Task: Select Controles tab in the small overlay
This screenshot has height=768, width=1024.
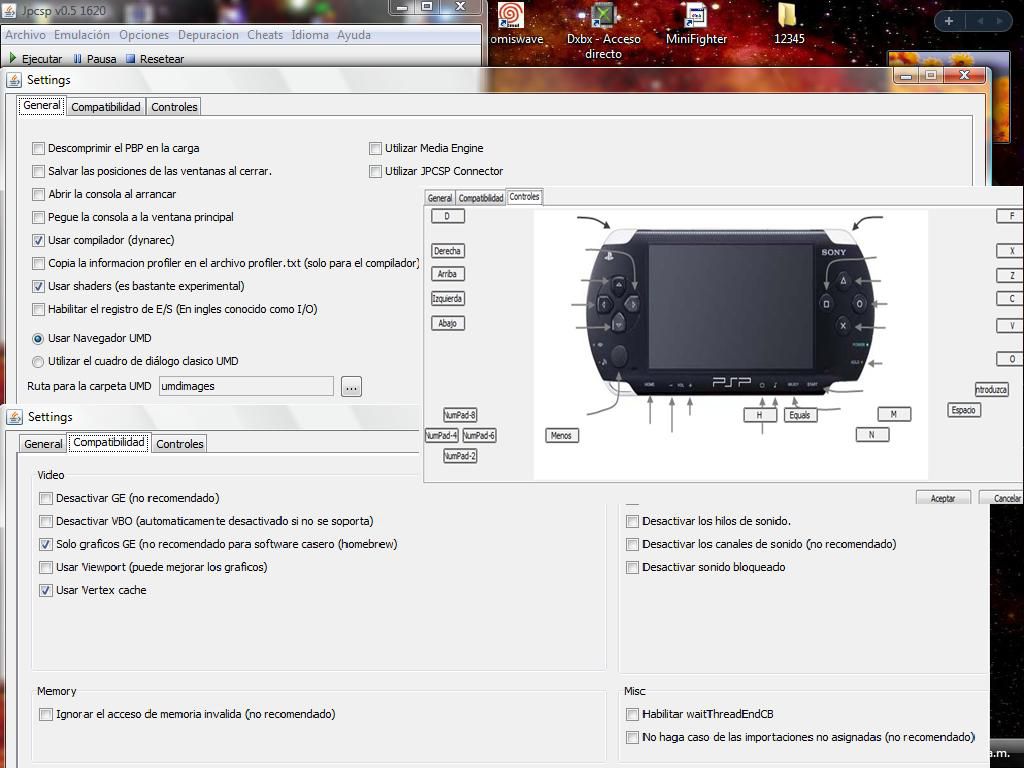Action: tap(524, 197)
